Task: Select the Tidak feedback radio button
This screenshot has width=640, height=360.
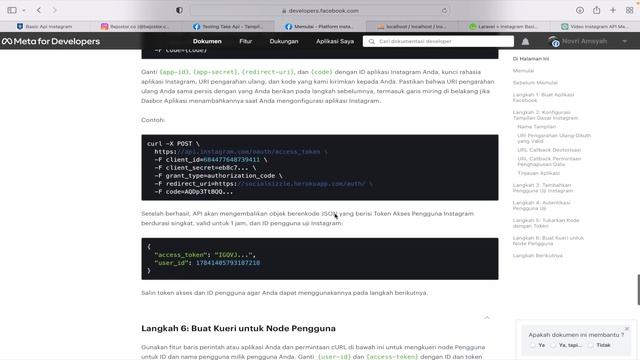Action: (591, 345)
